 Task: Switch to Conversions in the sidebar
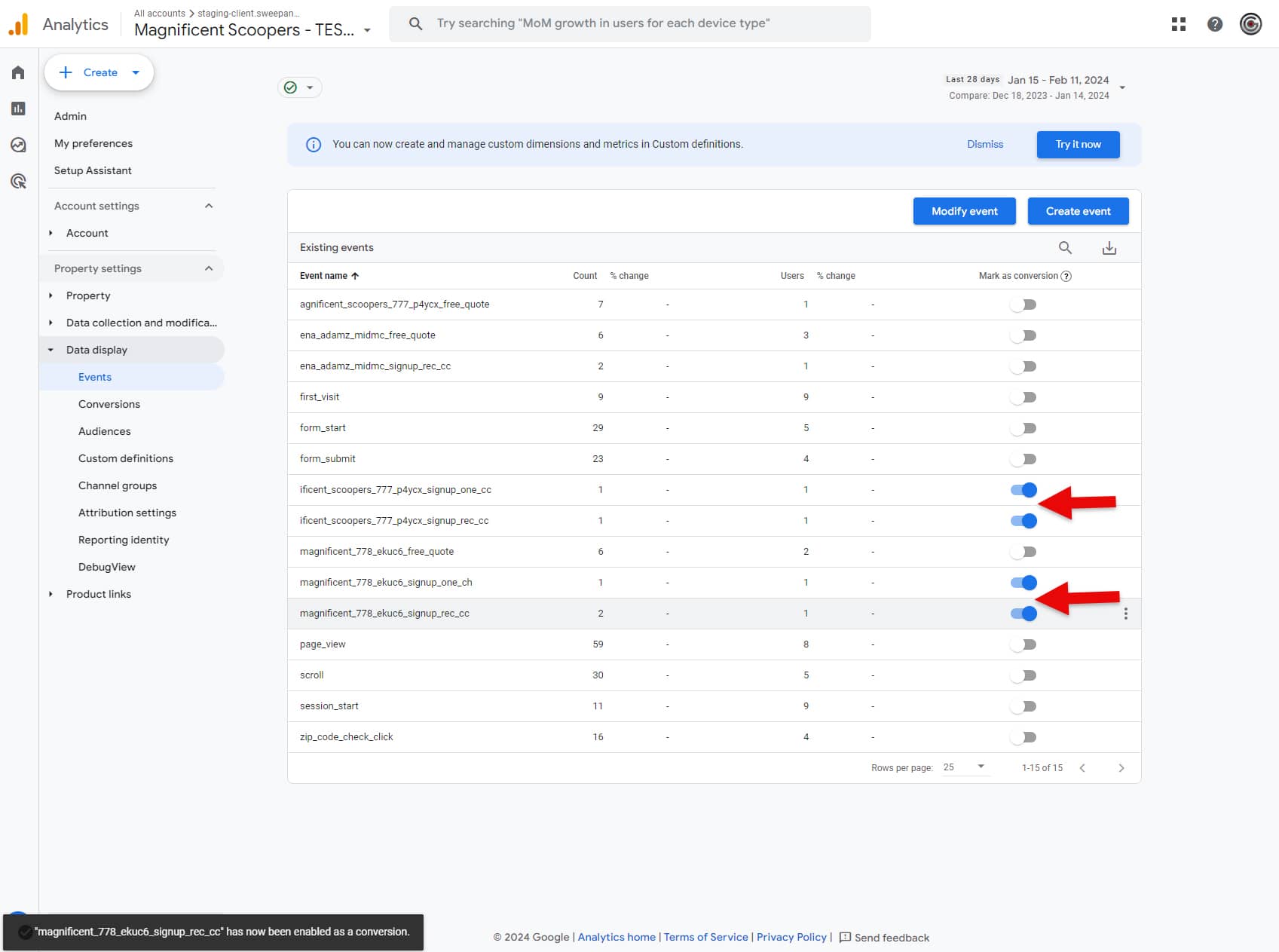click(x=109, y=404)
